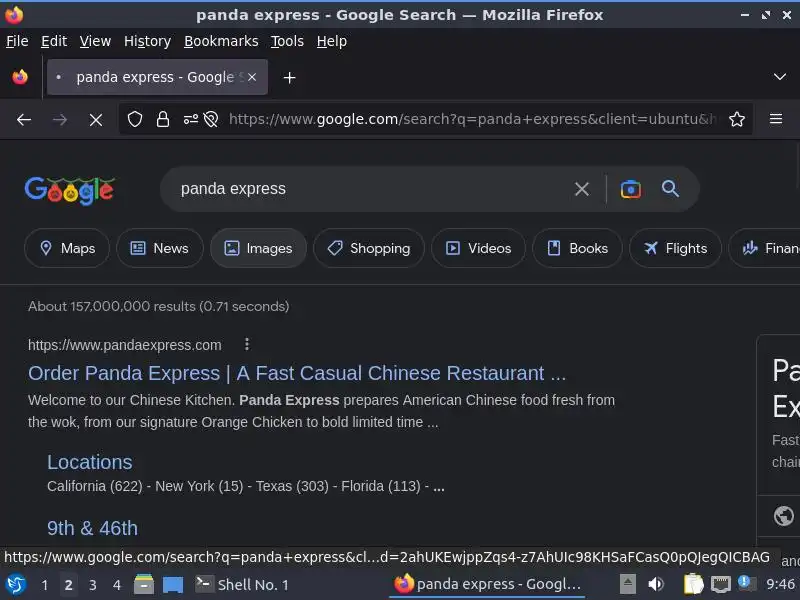Click the About 157,000,000 results text
The image size is (800, 600).
[159, 306]
